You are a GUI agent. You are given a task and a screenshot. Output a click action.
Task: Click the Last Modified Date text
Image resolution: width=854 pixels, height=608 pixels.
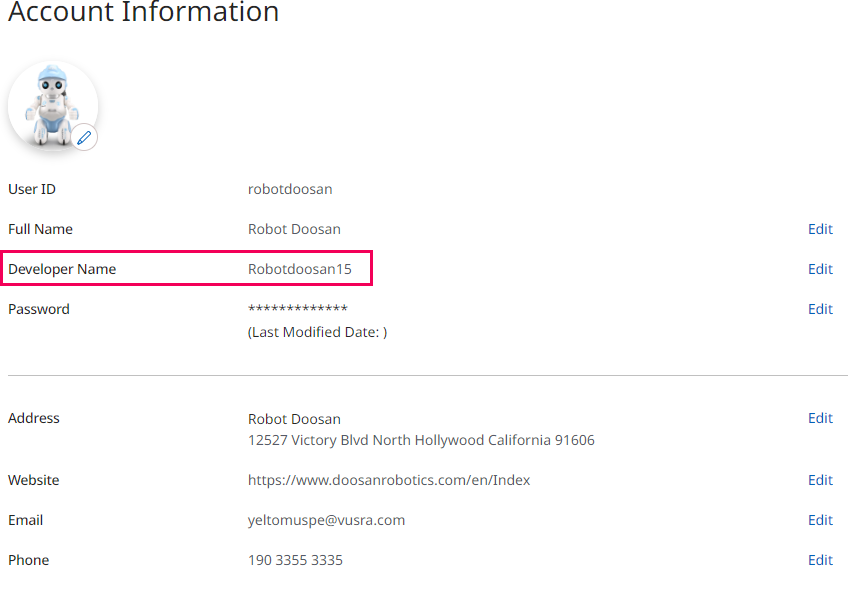pos(317,332)
